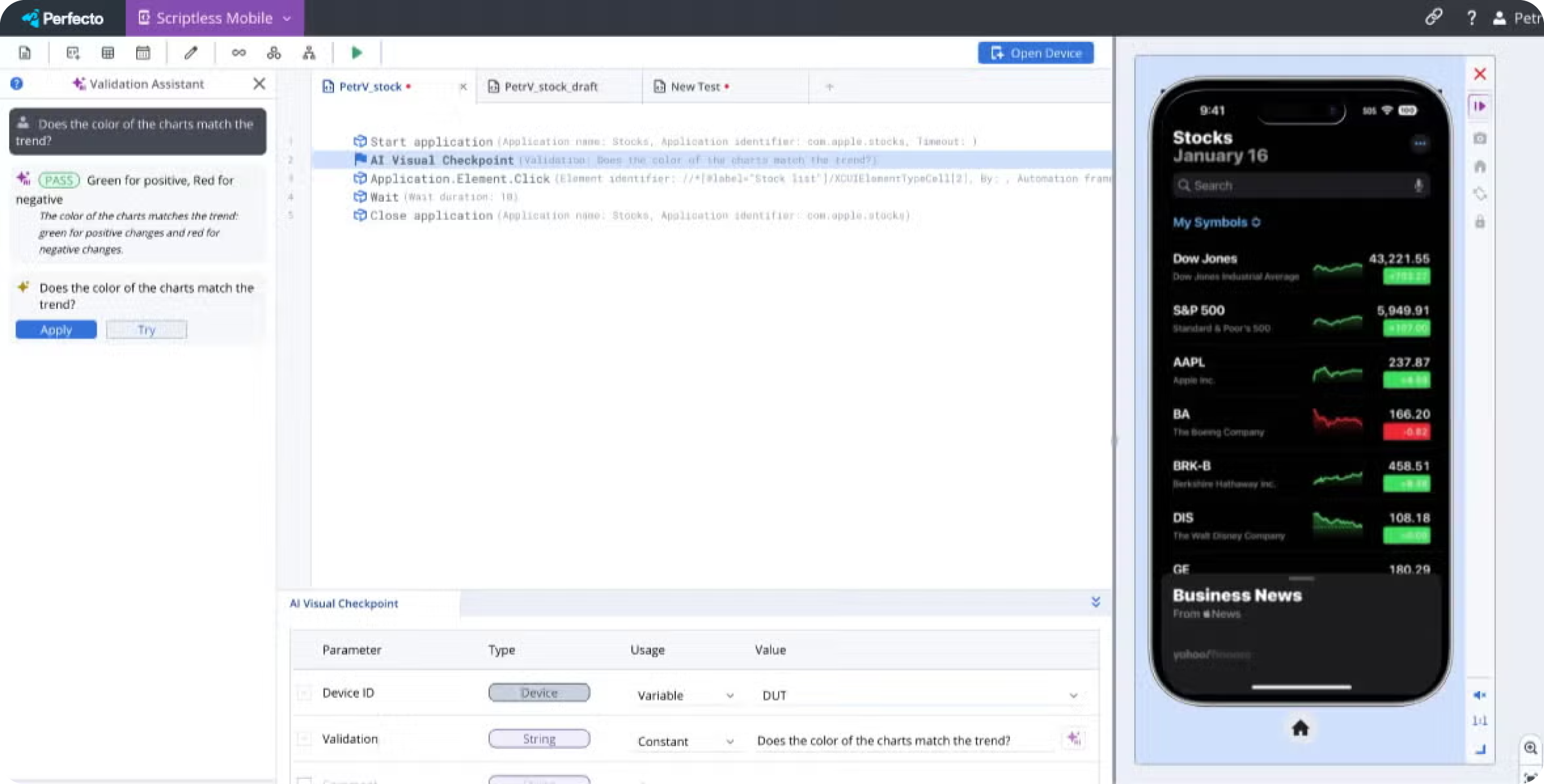Click the add variable toolbar icon

pyautogui.click(x=73, y=53)
